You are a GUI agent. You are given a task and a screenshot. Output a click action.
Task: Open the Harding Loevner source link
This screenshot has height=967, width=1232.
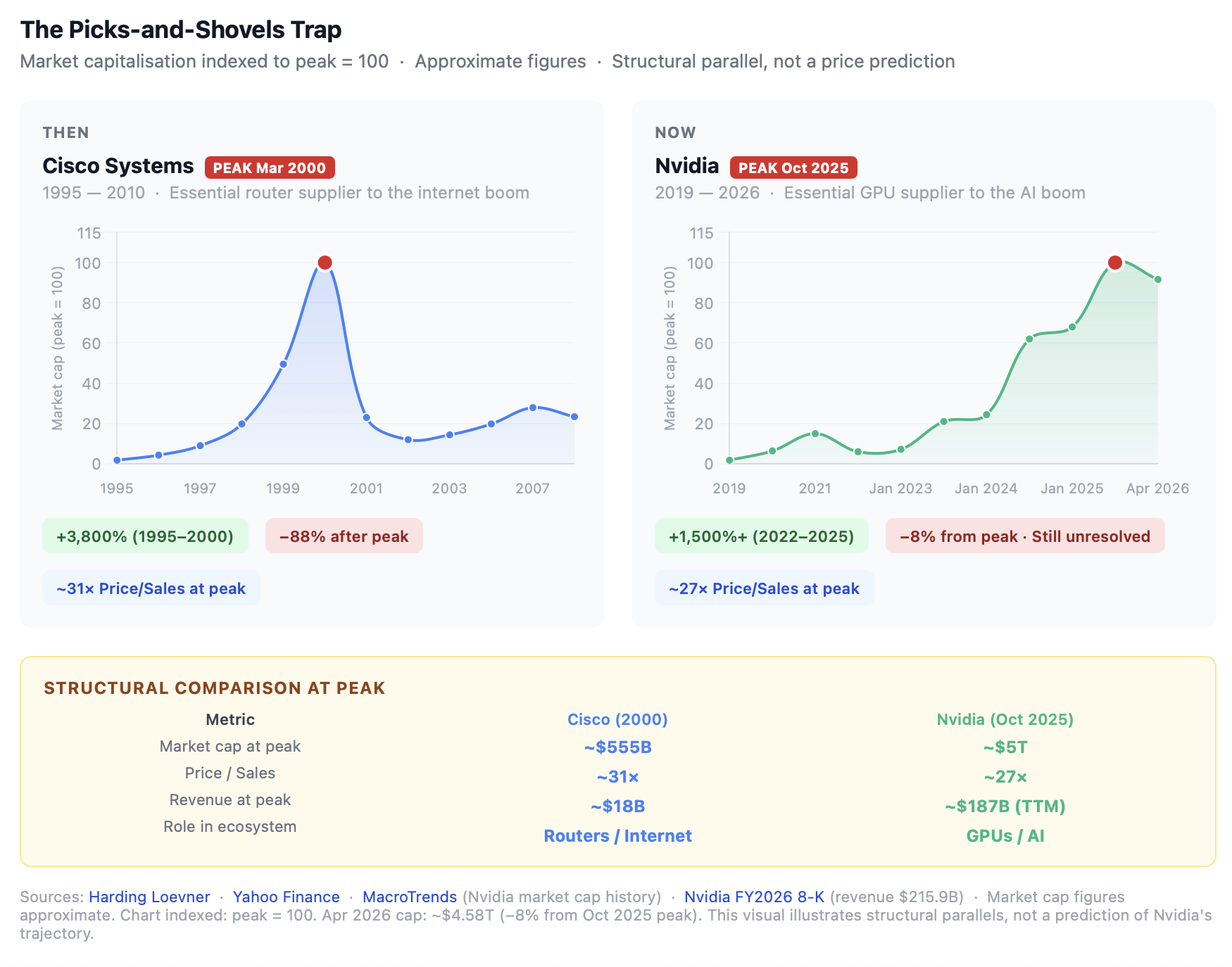(149, 897)
